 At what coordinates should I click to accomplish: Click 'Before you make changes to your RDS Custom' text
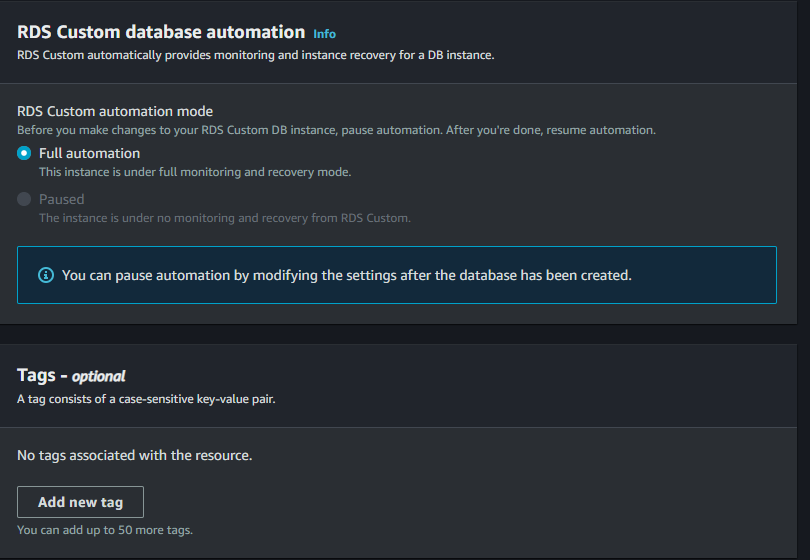(x=336, y=130)
